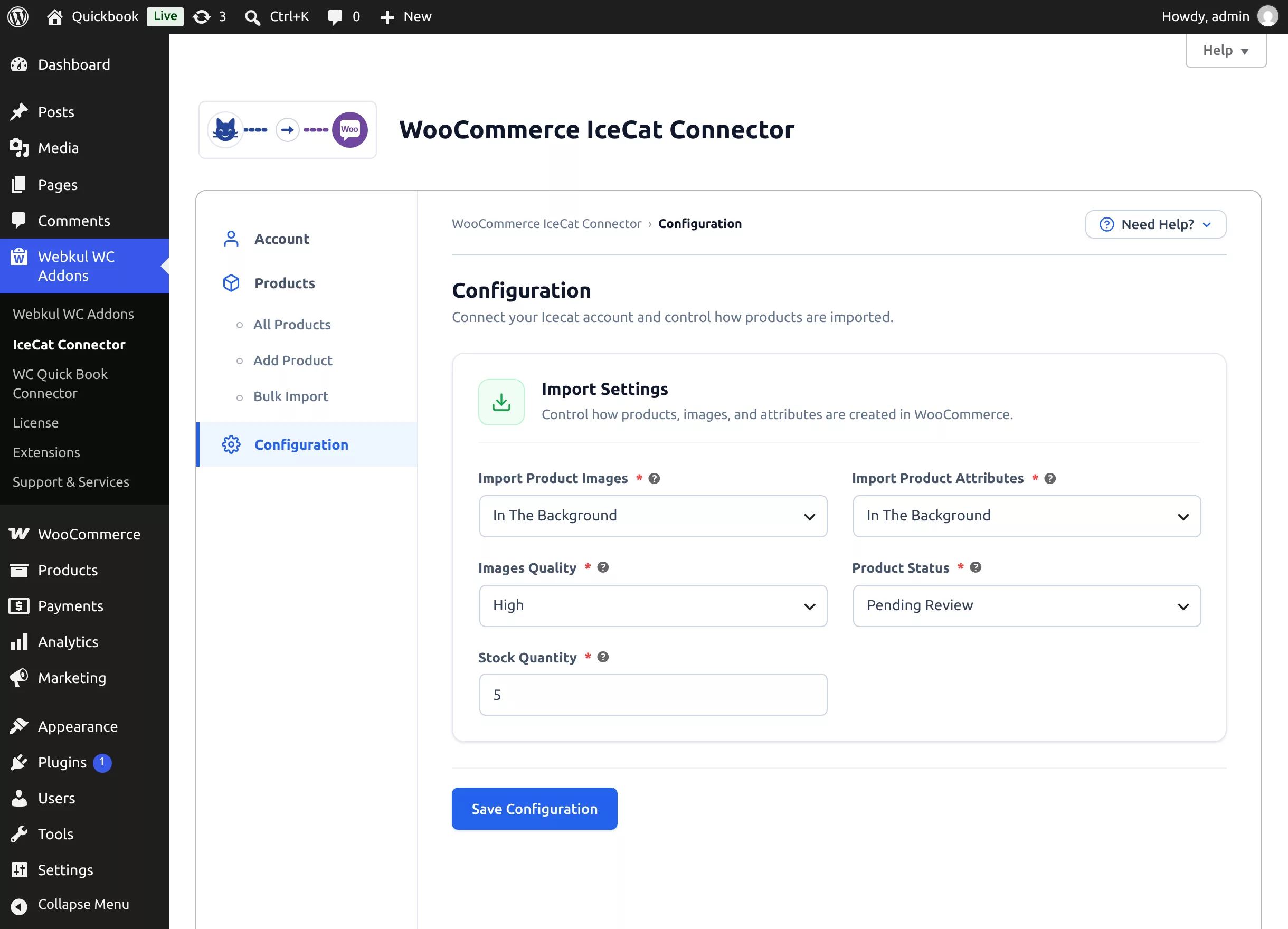The height and width of the screenshot is (929, 1288).
Task: Click the Posts pin icon
Action: (x=19, y=112)
